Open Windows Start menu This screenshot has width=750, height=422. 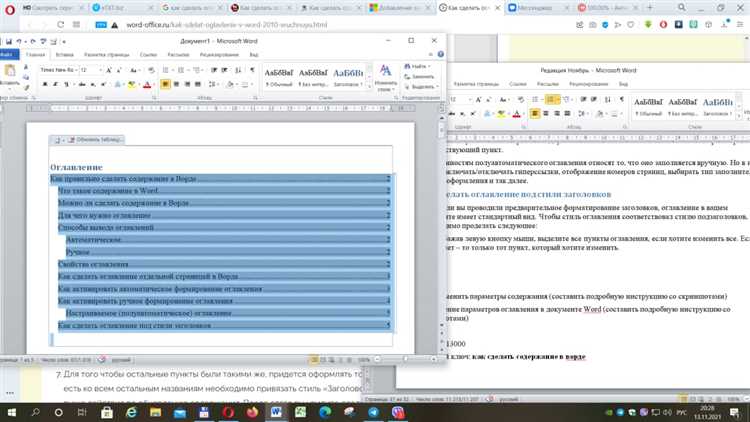pos(11,412)
